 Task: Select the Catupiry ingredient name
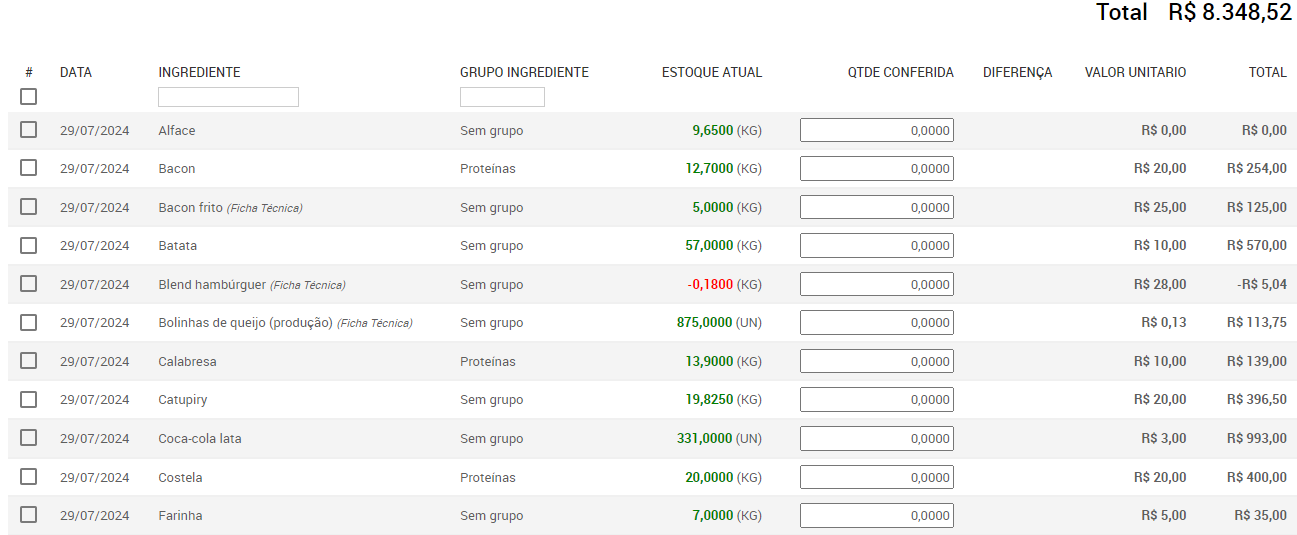183,399
